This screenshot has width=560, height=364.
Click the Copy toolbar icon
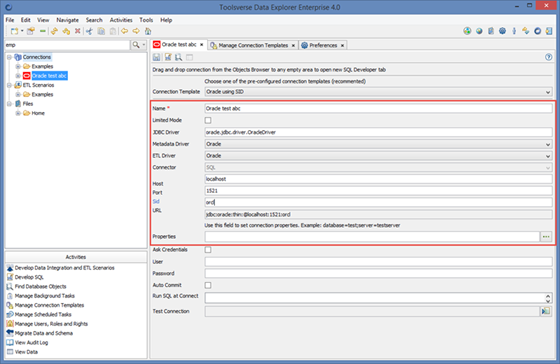pyautogui.click(x=101, y=31)
